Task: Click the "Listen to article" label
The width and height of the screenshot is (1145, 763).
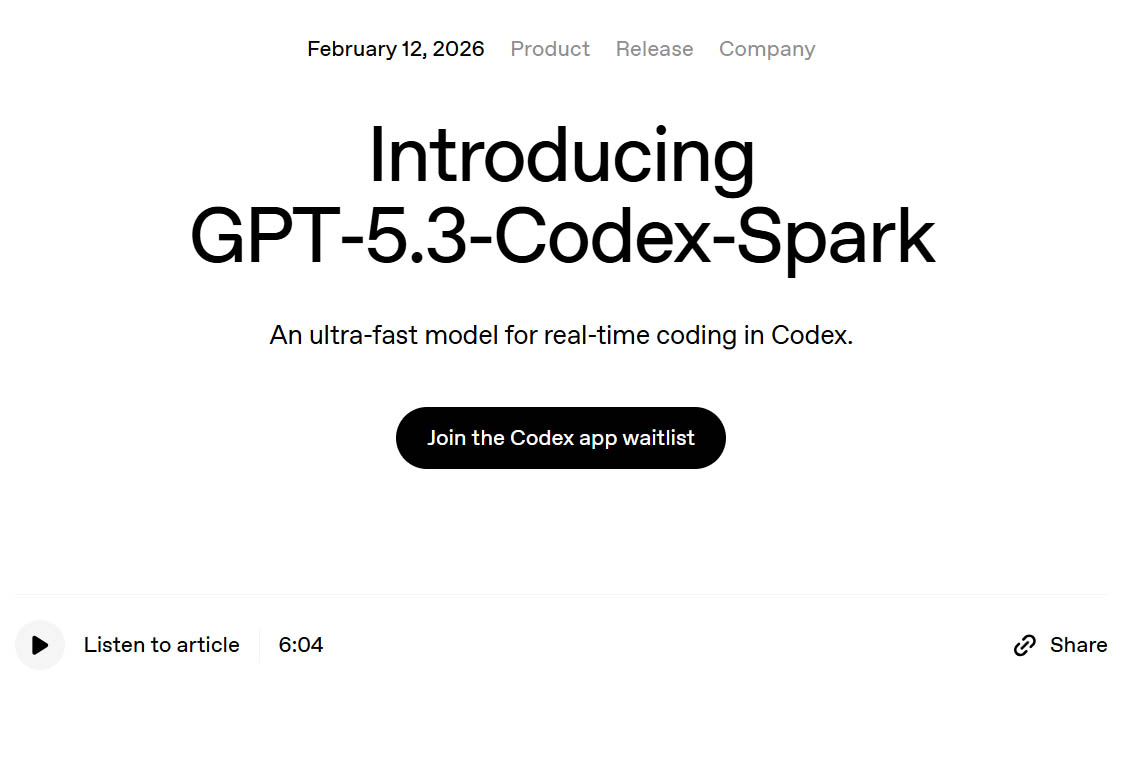Action: pos(161,645)
